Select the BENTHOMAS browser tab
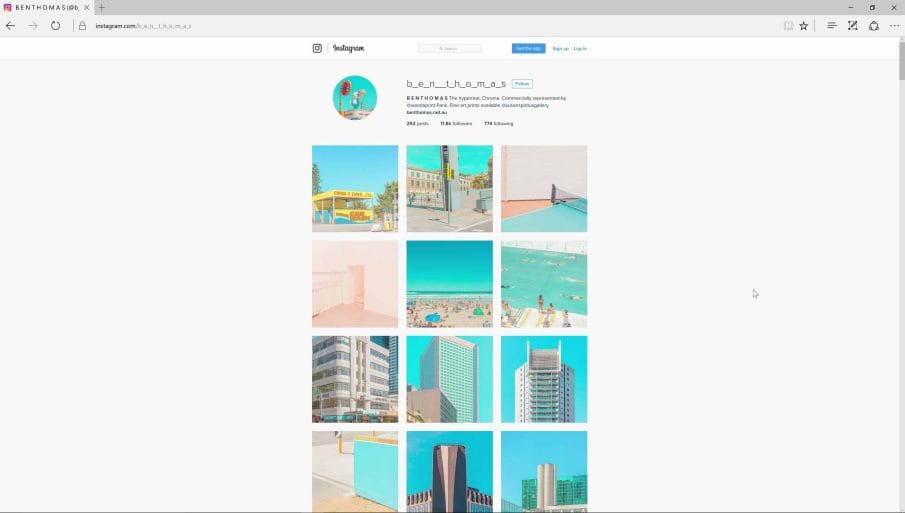This screenshot has width=905, height=513. 45,7
